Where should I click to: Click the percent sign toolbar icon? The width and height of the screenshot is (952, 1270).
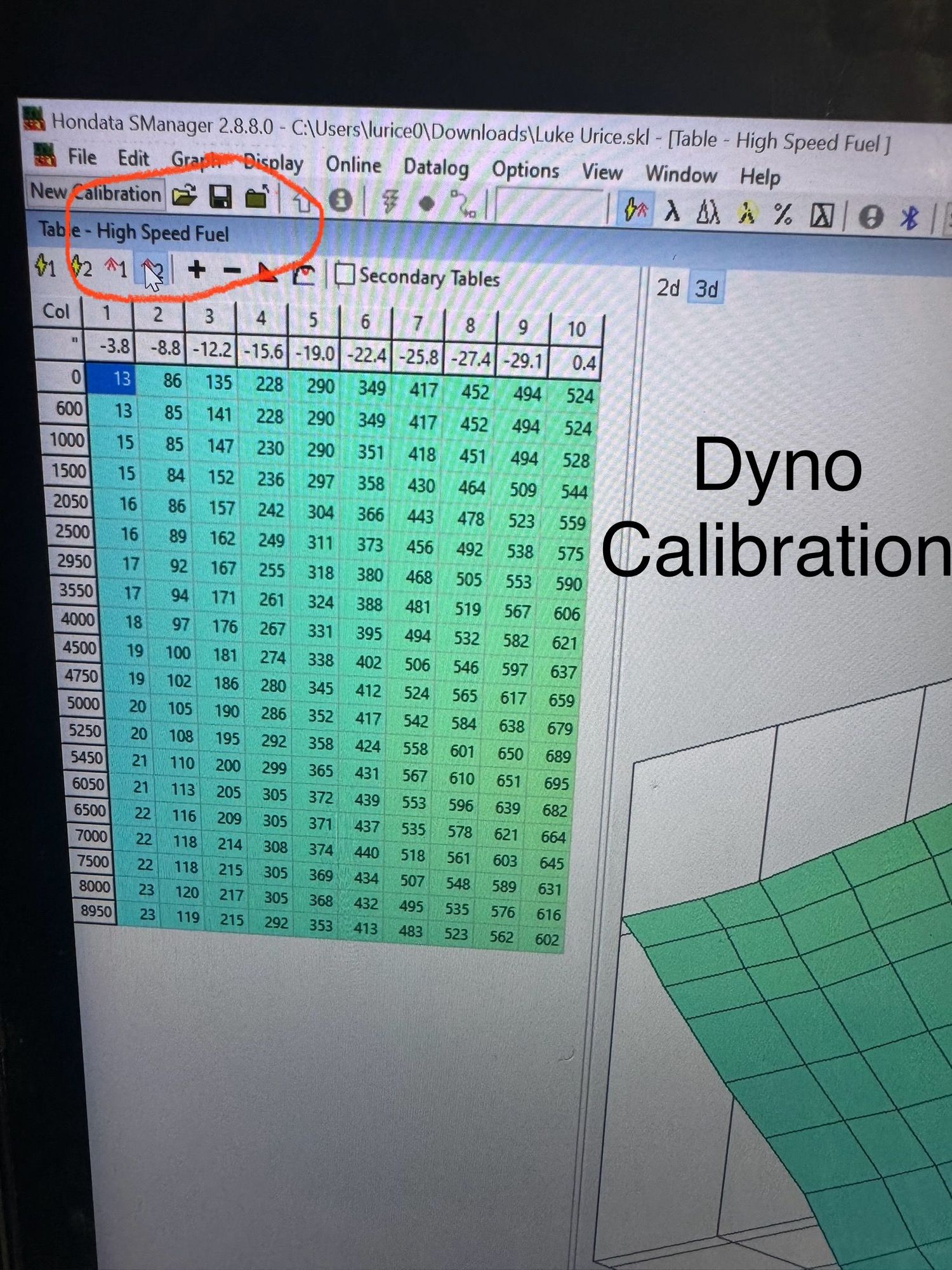(x=783, y=215)
